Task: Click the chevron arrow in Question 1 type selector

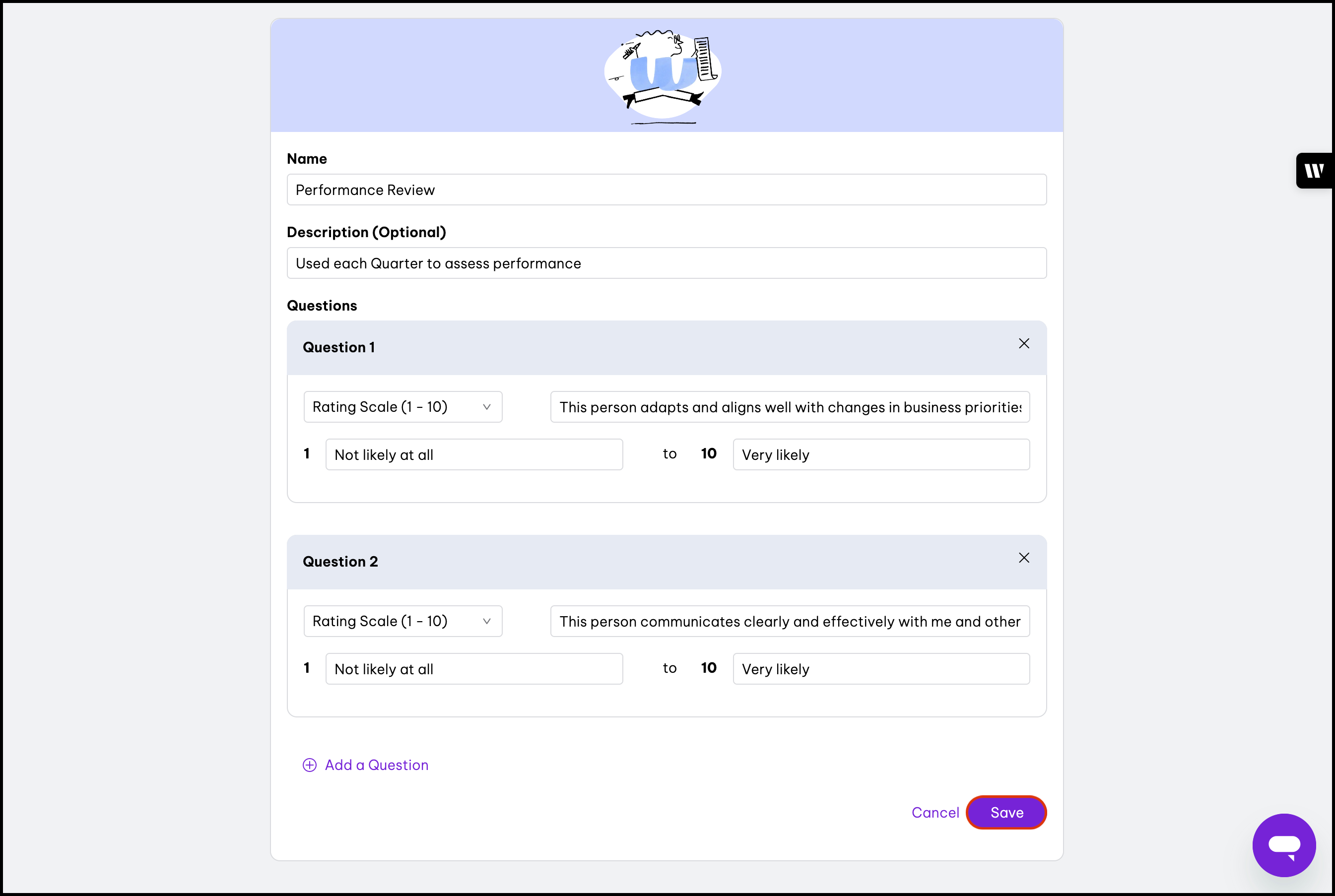Action: [x=486, y=407]
